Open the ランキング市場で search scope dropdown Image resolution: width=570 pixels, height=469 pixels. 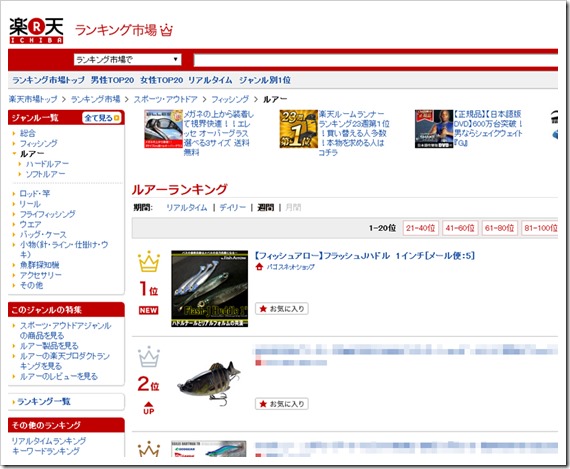coord(127,60)
